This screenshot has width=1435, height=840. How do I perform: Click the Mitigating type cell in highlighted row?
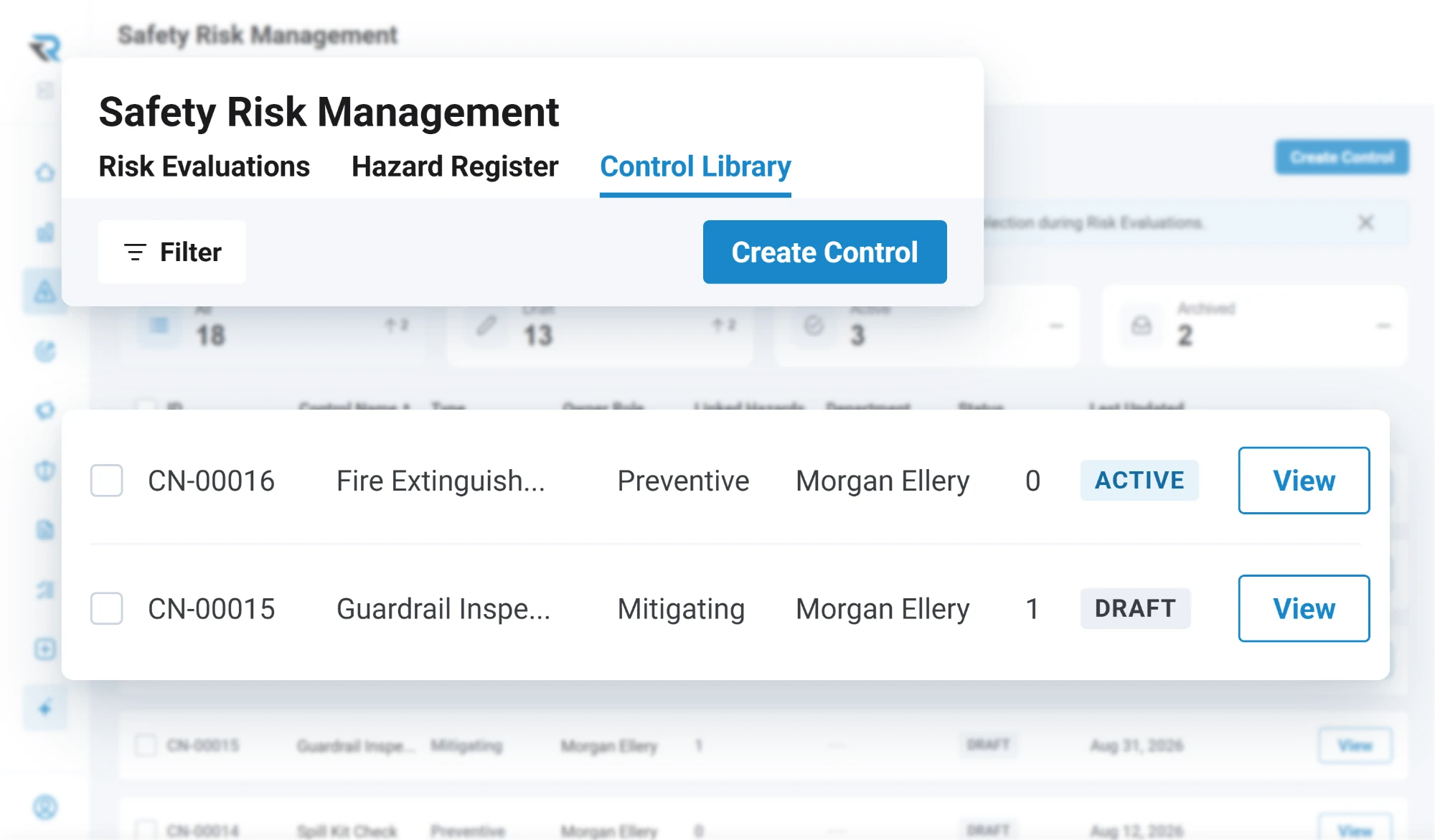coord(681,609)
